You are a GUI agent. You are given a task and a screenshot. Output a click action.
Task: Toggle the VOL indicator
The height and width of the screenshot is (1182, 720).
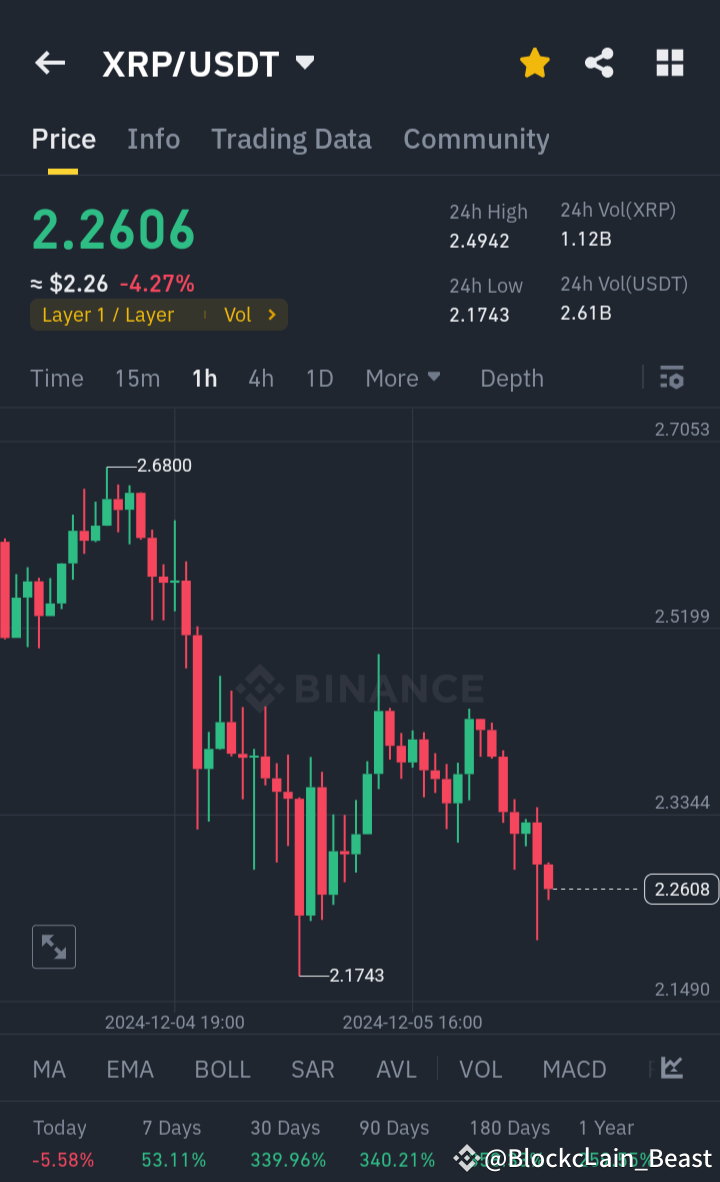(480, 1069)
